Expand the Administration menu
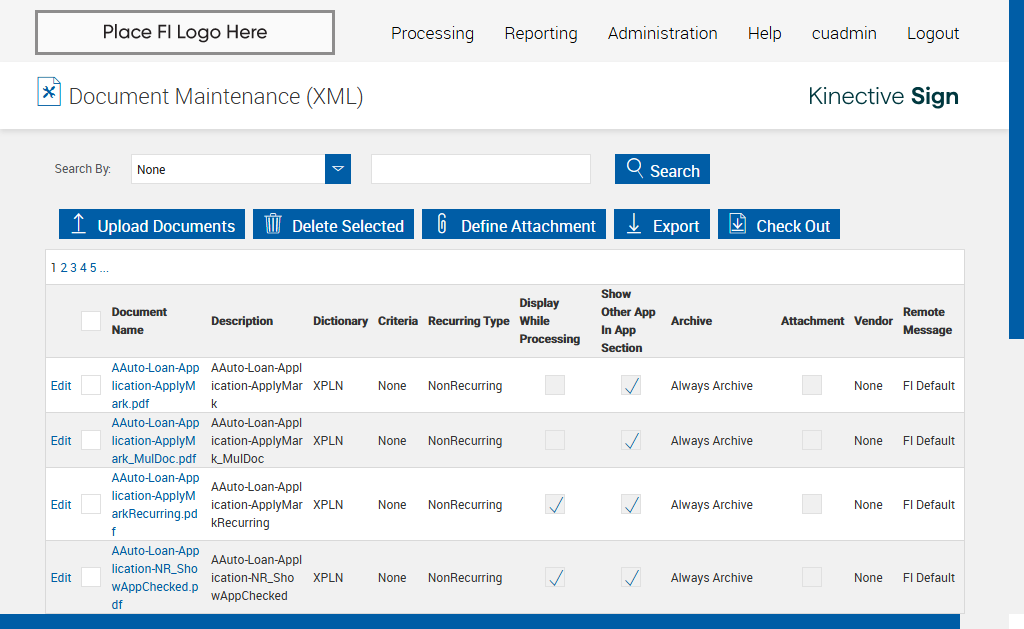Image resolution: width=1024 pixels, height=629 pixels. (x=662, y=34)
